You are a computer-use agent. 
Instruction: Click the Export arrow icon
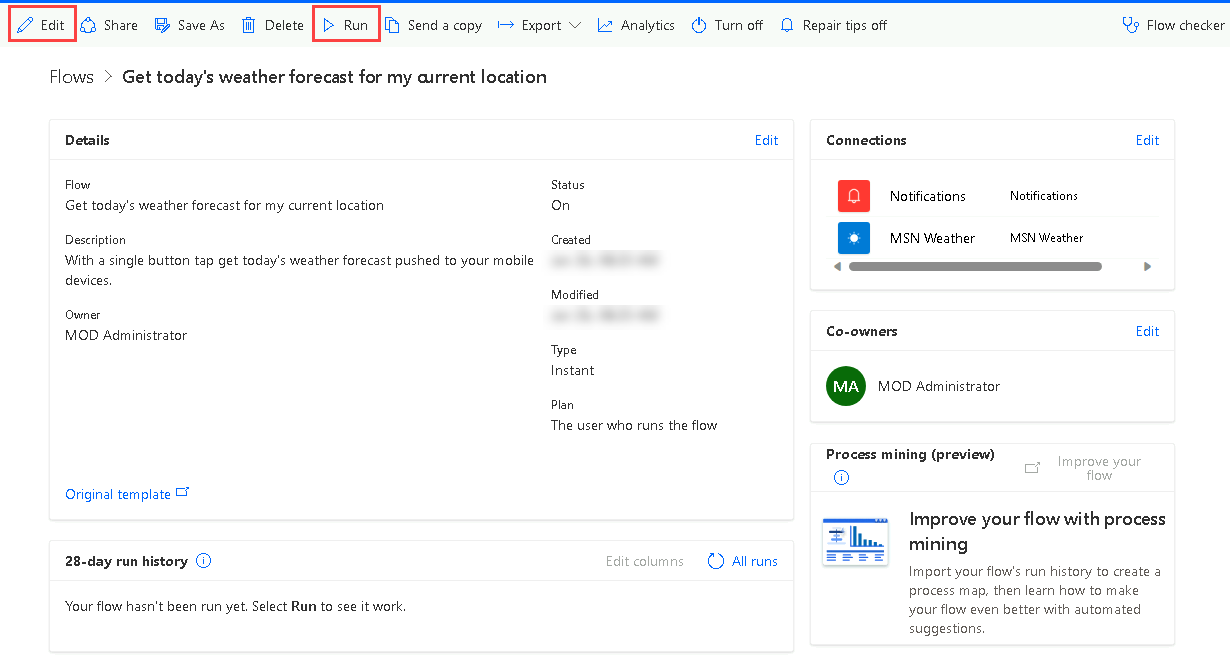(x=506, y=25)
